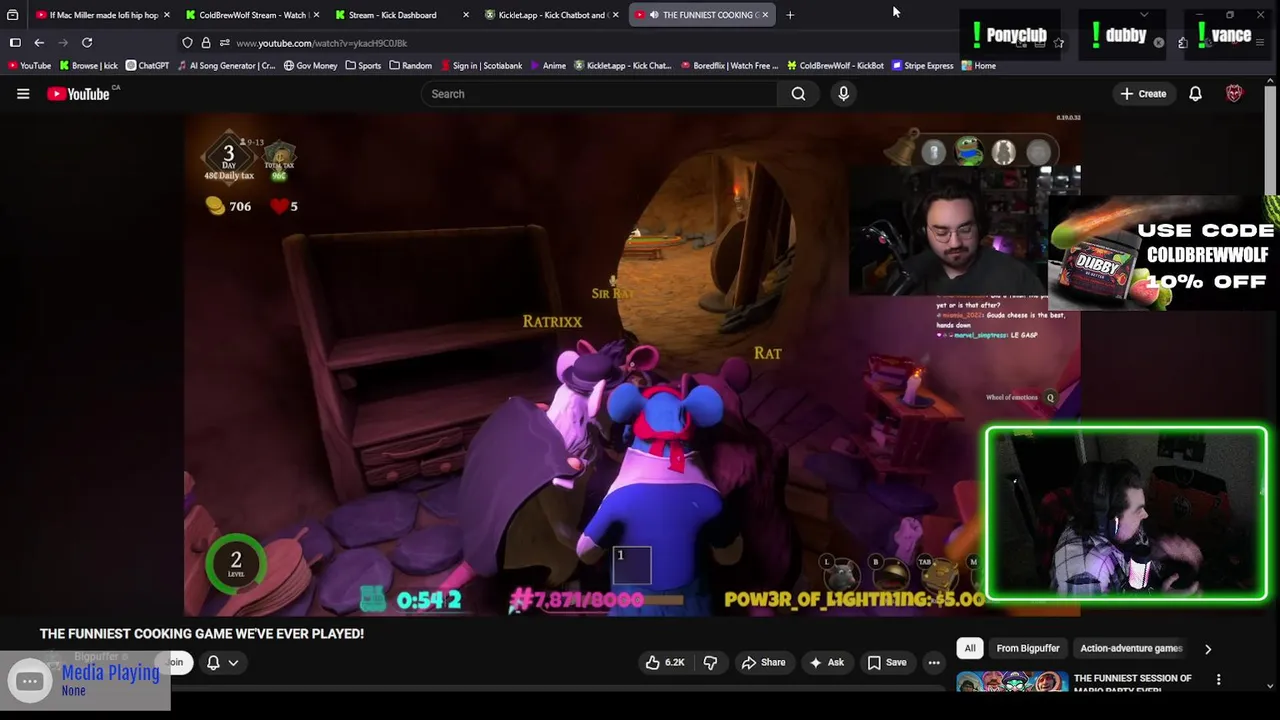Open options for Mario Party video suggestion

click(x=1218, y=680)
